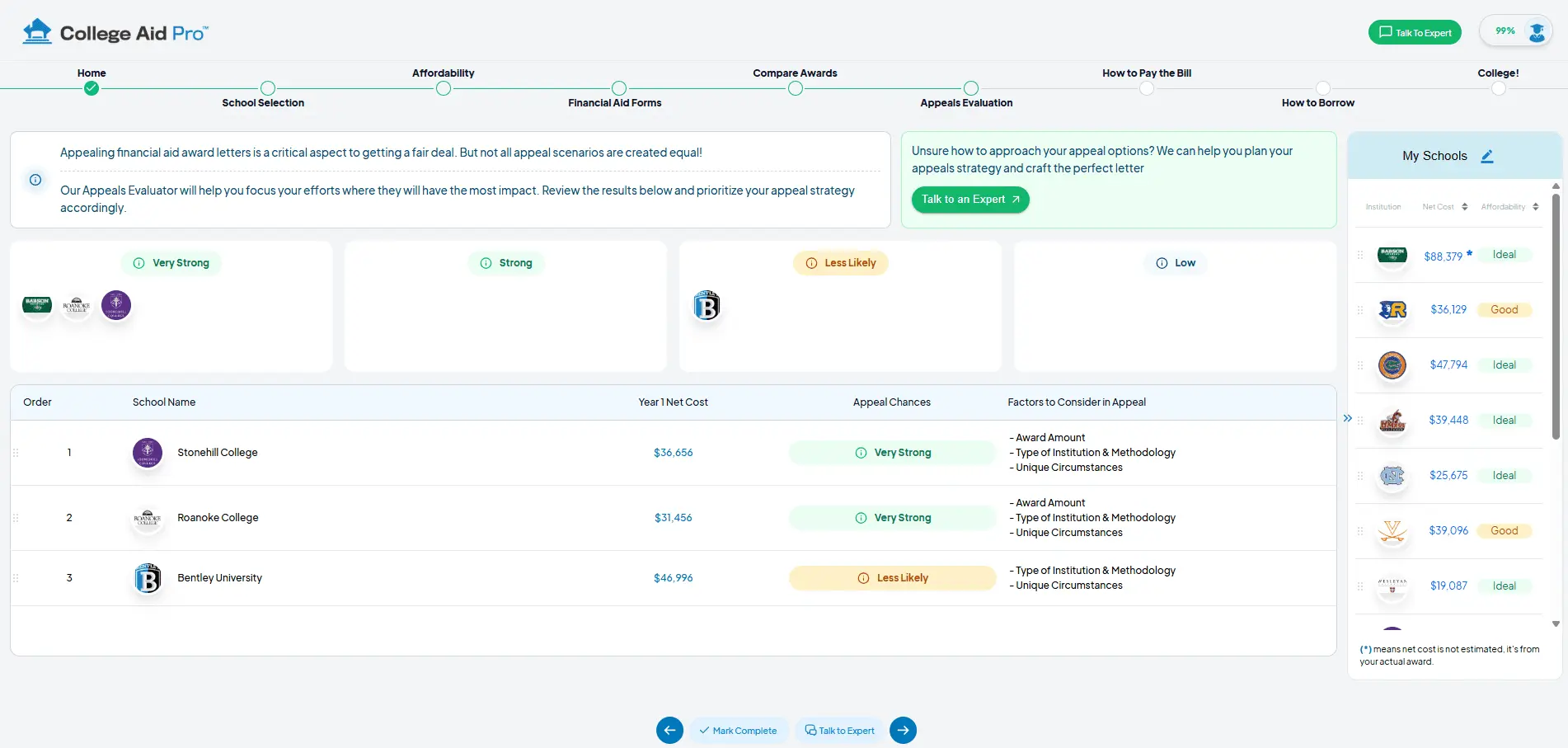Viewport: 1568px width, 748px height.
Task: Click Bentley University logo in table row
Action: [148, 578]
